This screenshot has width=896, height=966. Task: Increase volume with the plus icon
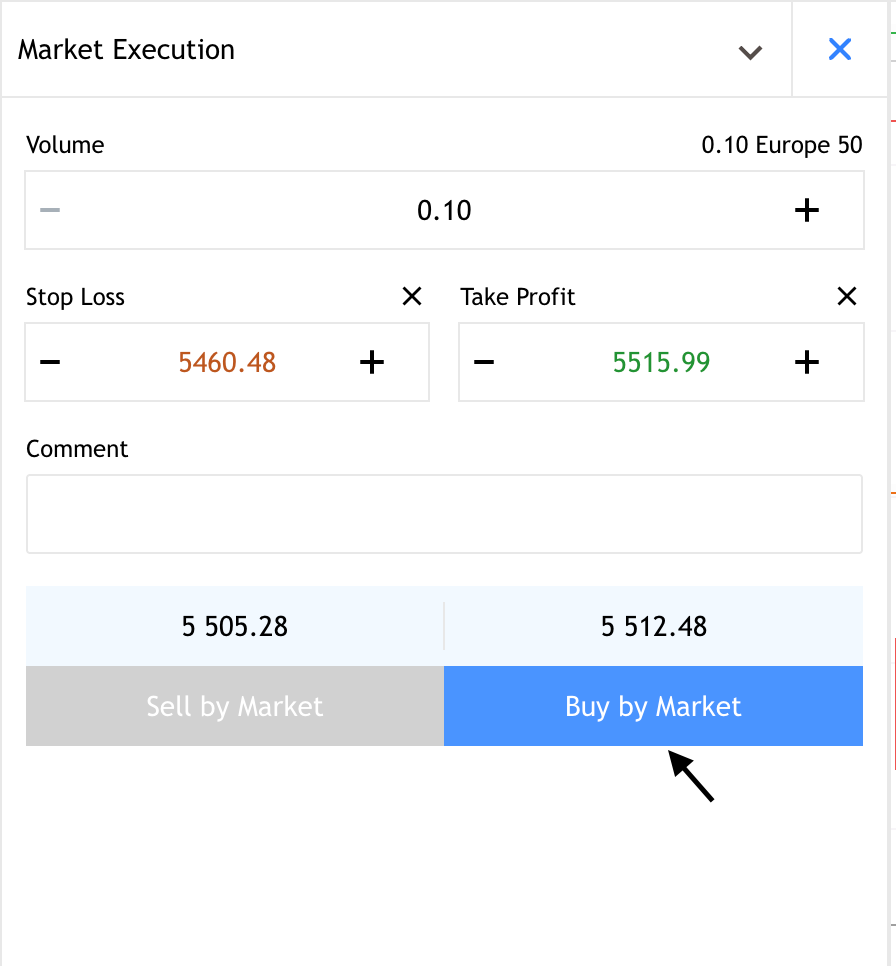(806, 210)
